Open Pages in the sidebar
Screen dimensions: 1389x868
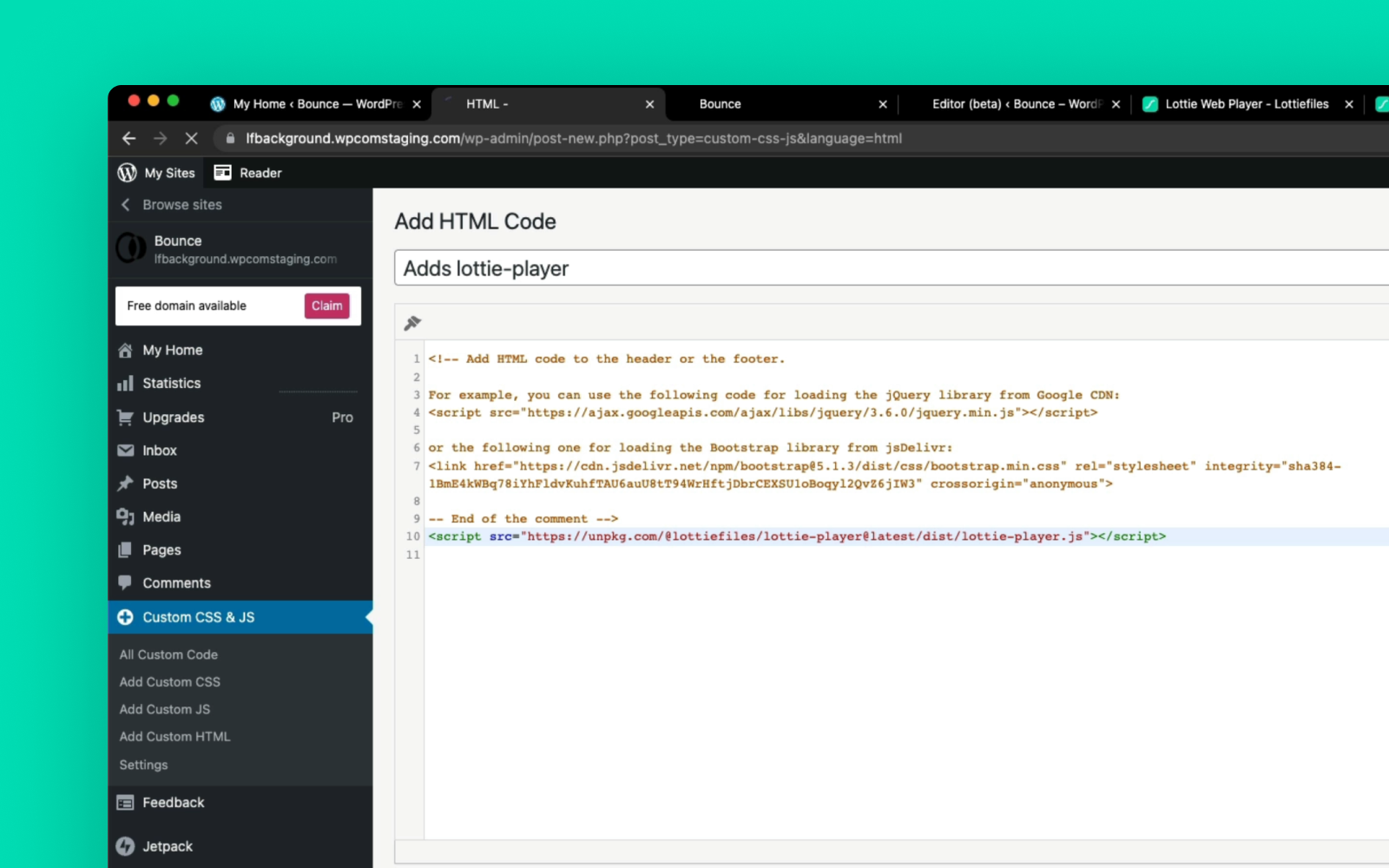point(161,550)
